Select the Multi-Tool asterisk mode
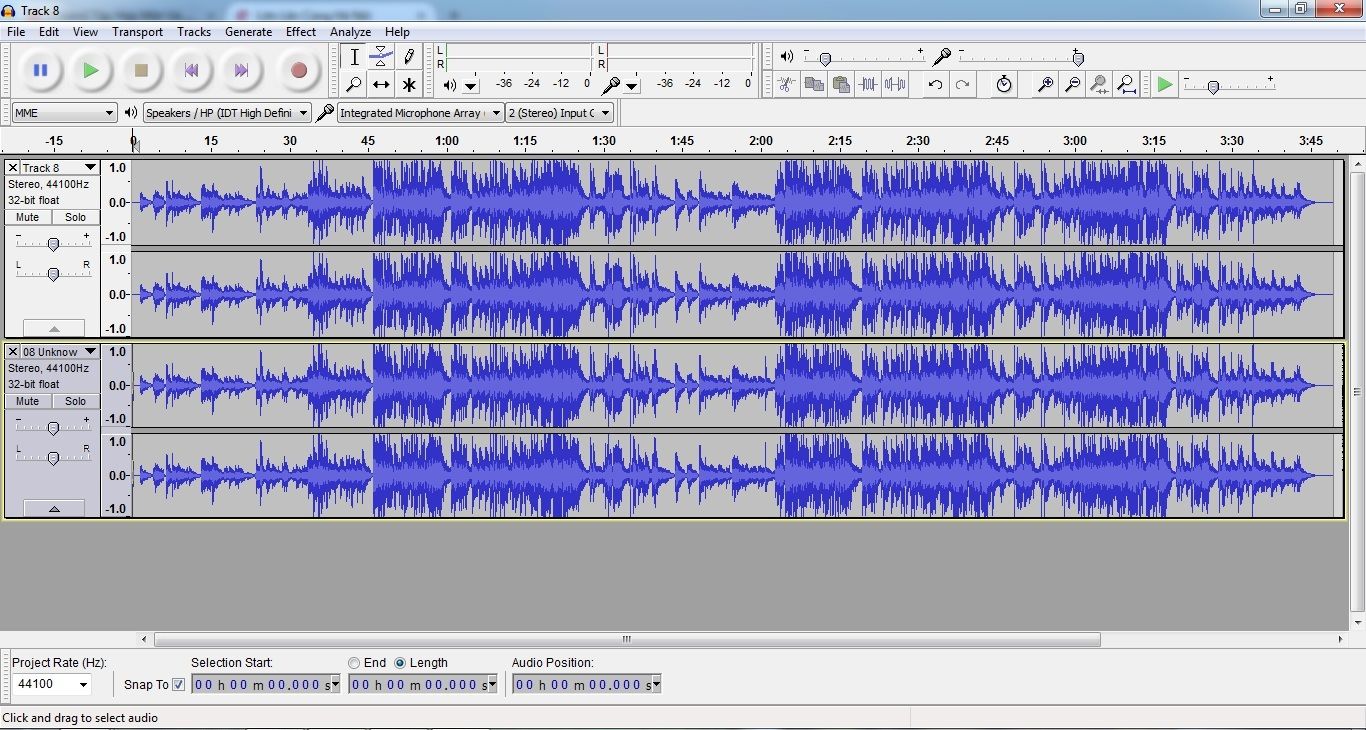 coord(408,85)
